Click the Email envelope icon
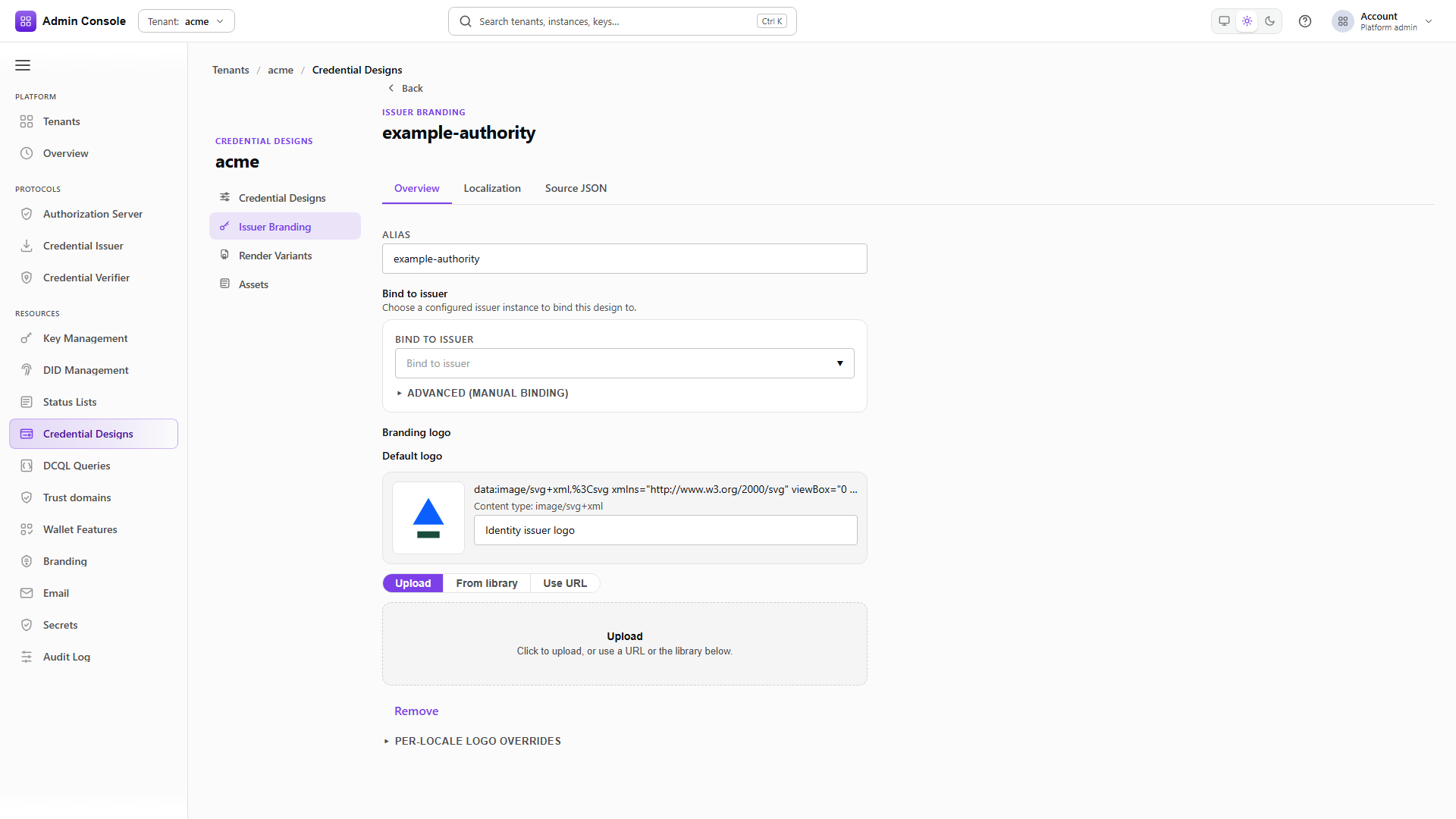 pyautogui.click(x=27, y=593)
